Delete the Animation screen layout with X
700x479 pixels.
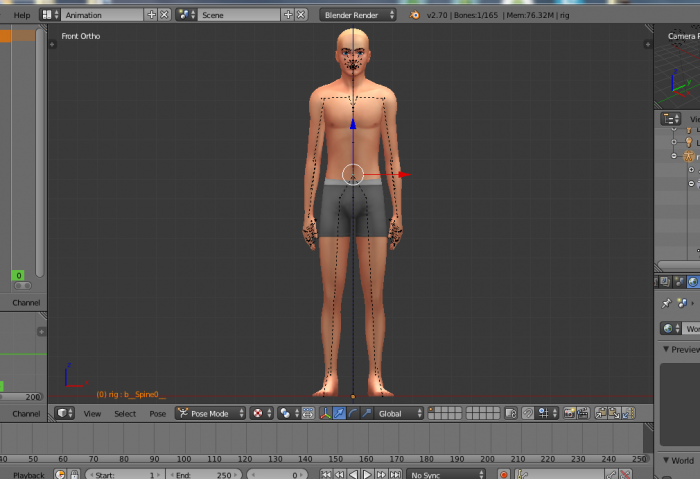[x=165, y=15]
